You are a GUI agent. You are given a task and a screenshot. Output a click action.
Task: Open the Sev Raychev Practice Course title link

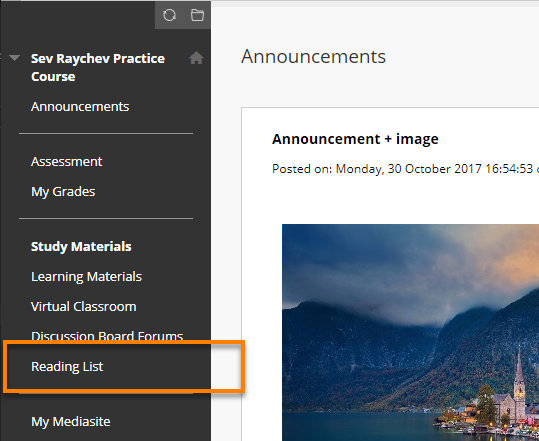click(x=98, y=67)
